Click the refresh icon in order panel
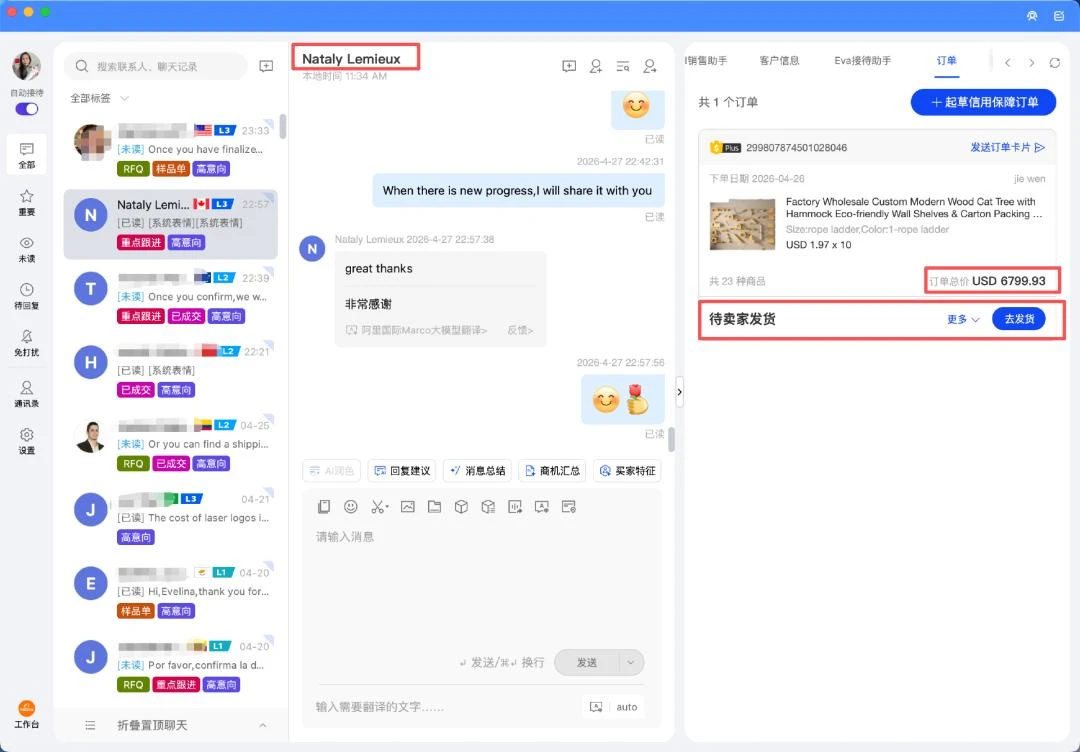 click(1055, 63)
